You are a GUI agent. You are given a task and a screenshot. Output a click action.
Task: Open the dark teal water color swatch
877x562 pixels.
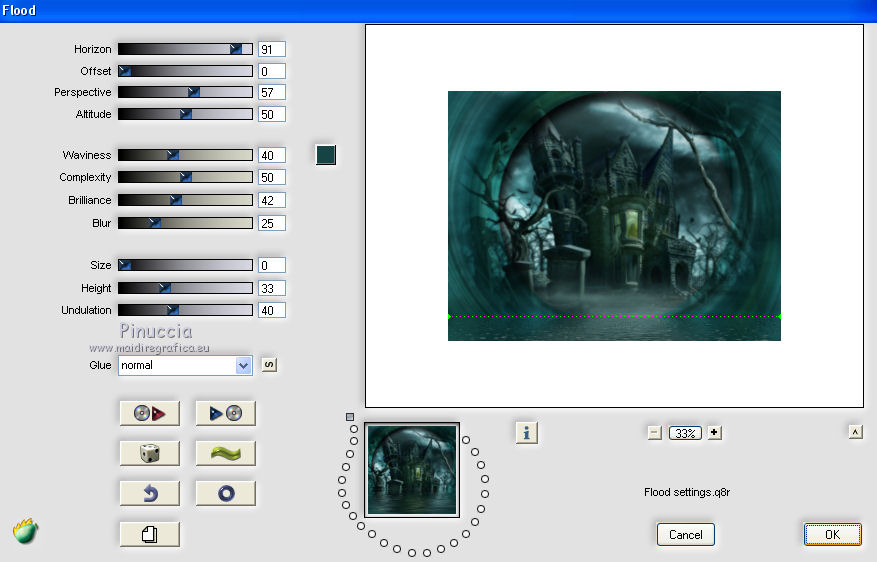325,155
